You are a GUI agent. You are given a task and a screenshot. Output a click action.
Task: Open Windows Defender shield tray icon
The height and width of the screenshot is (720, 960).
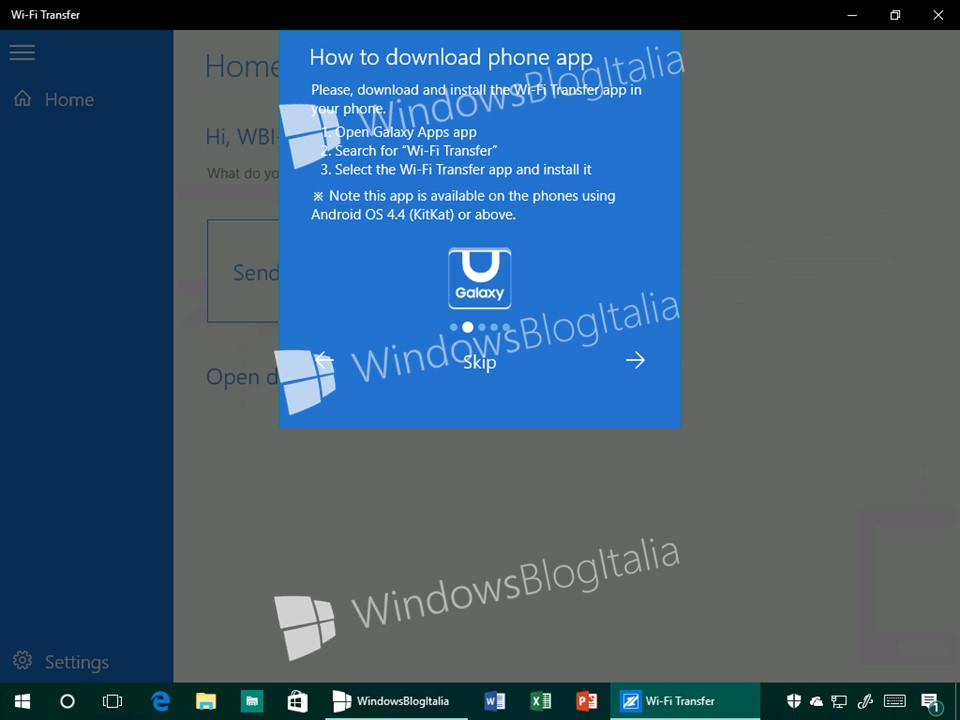[793, 701]
